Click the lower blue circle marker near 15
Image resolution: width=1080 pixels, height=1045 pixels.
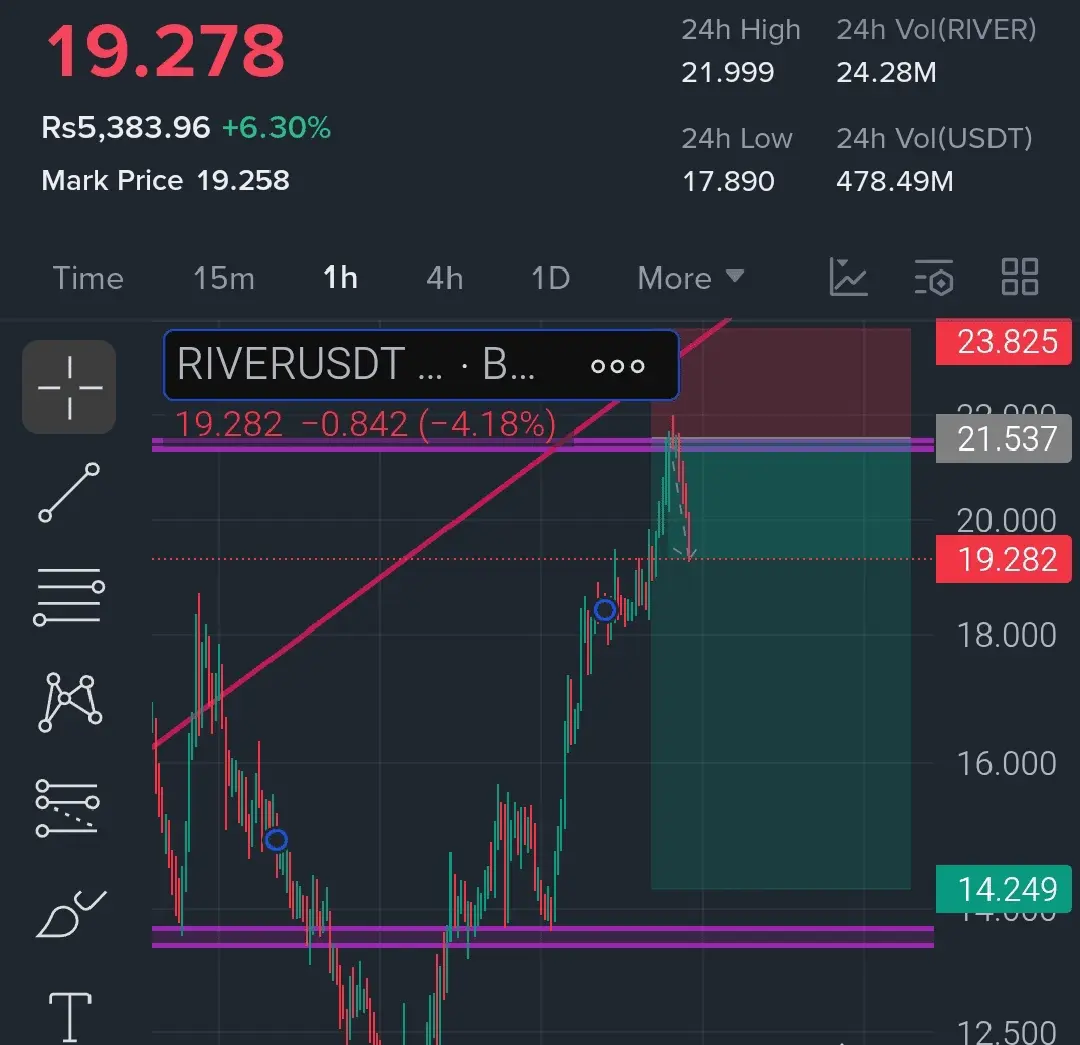pos(276,840)
